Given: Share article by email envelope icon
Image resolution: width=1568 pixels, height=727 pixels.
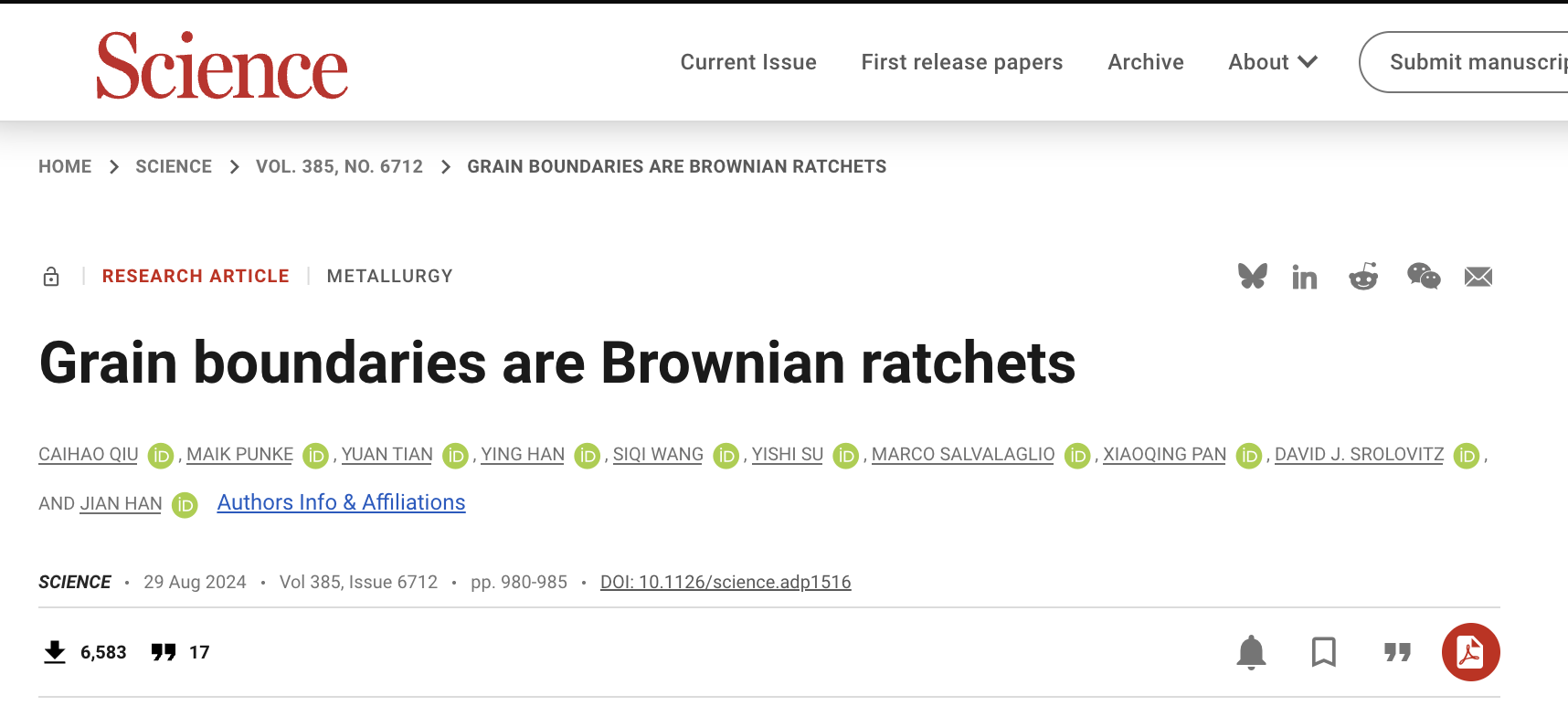Looking at the screenshot, I should tap(1478, 277).
